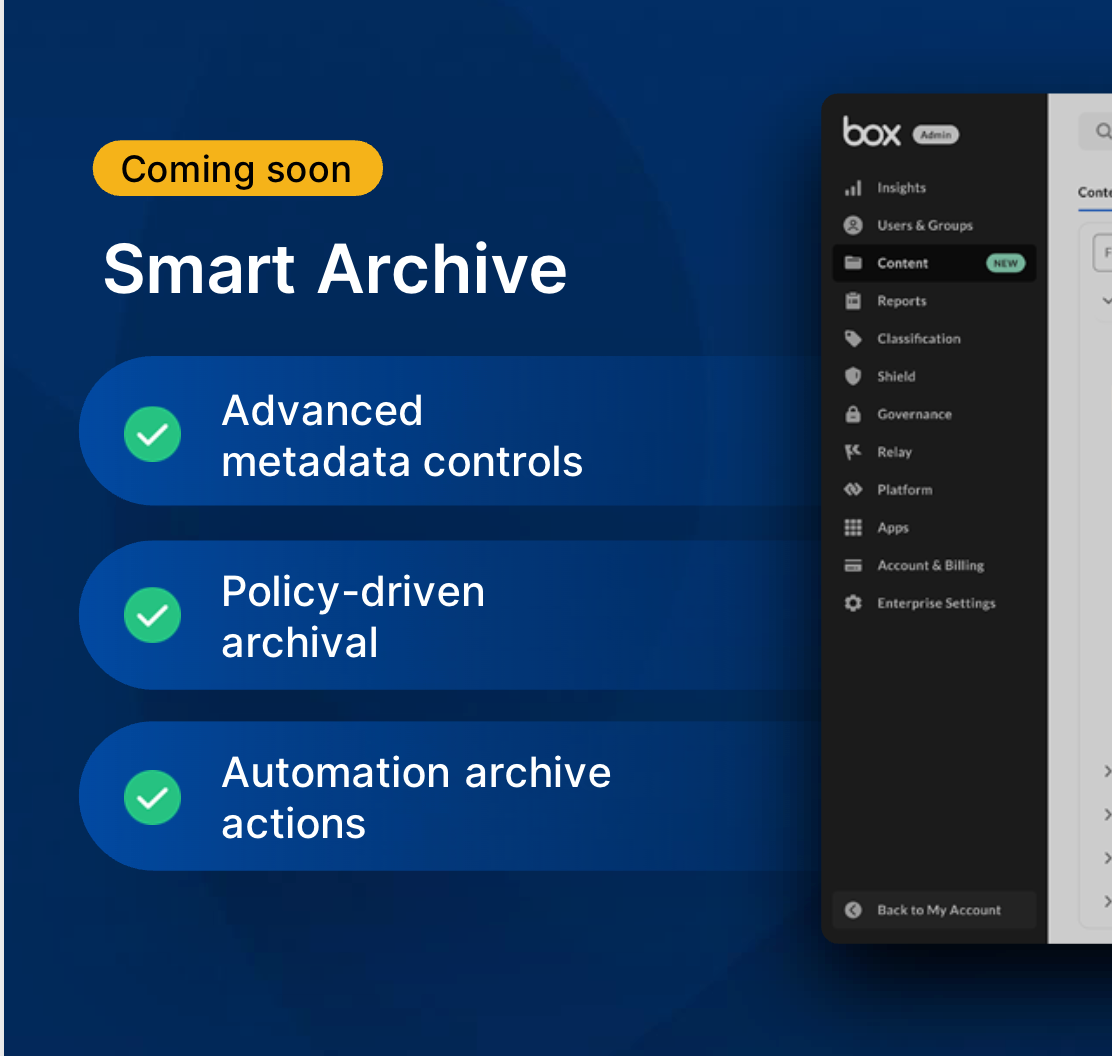The height and width of the screenshot is (1056, 1112).
Task: Click the Reports clipboard icon
Action: (853, 301)
